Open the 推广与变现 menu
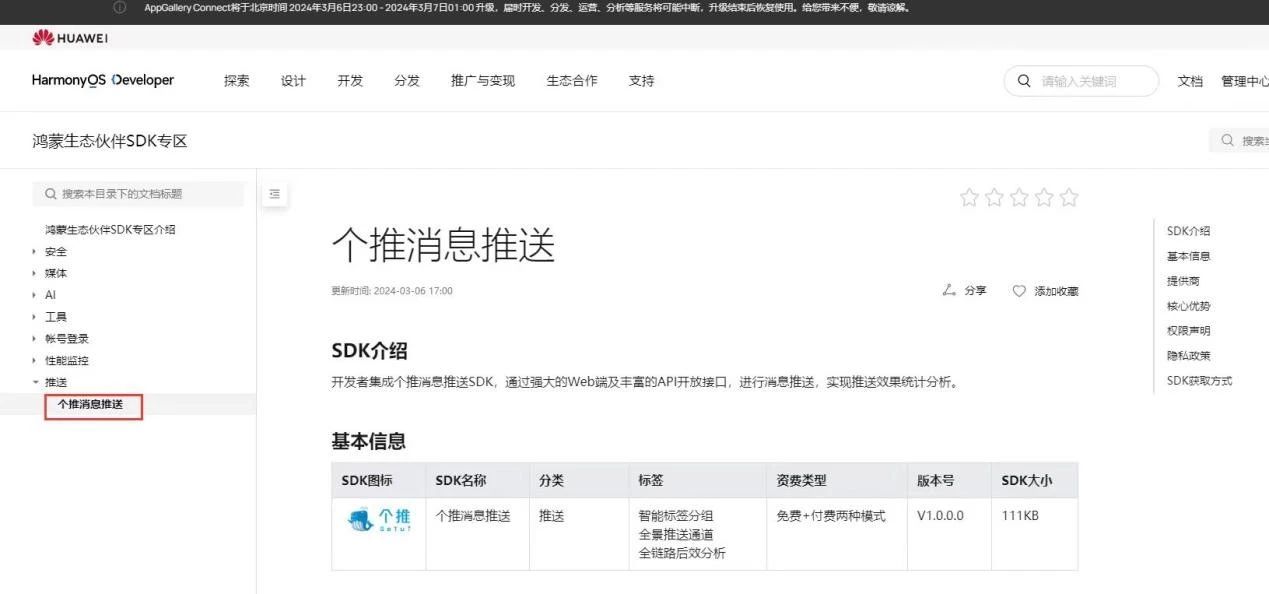 (x=483, y=81)
